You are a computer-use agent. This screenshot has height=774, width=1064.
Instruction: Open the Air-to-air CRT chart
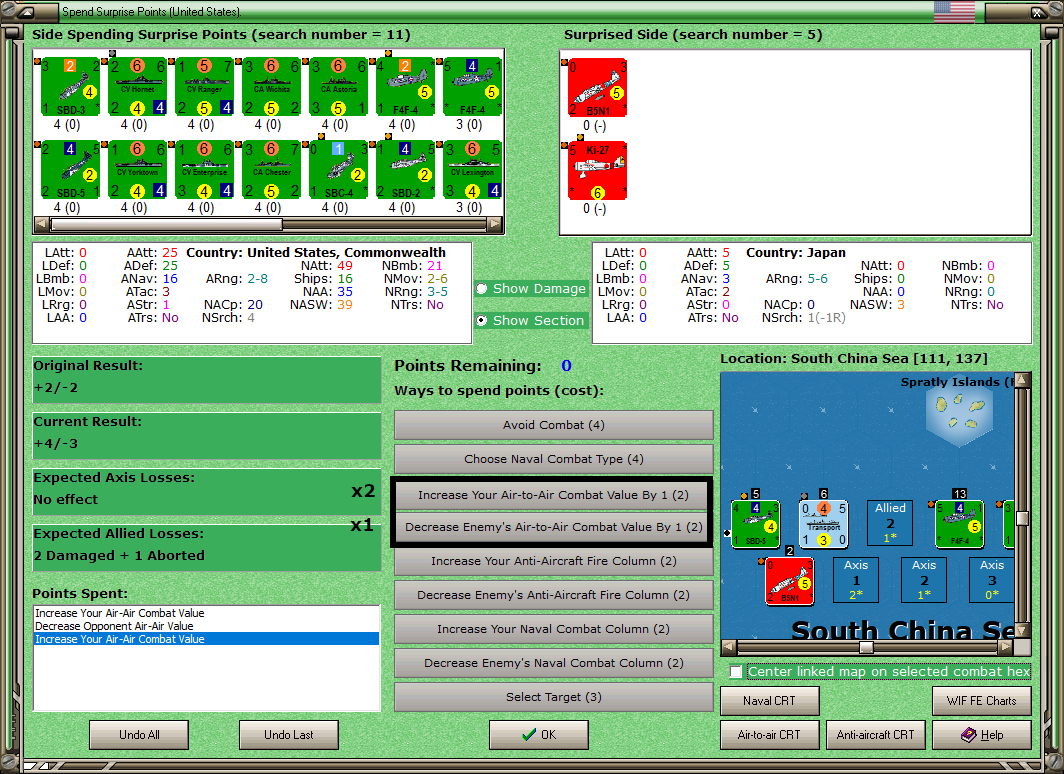(769, 735)
